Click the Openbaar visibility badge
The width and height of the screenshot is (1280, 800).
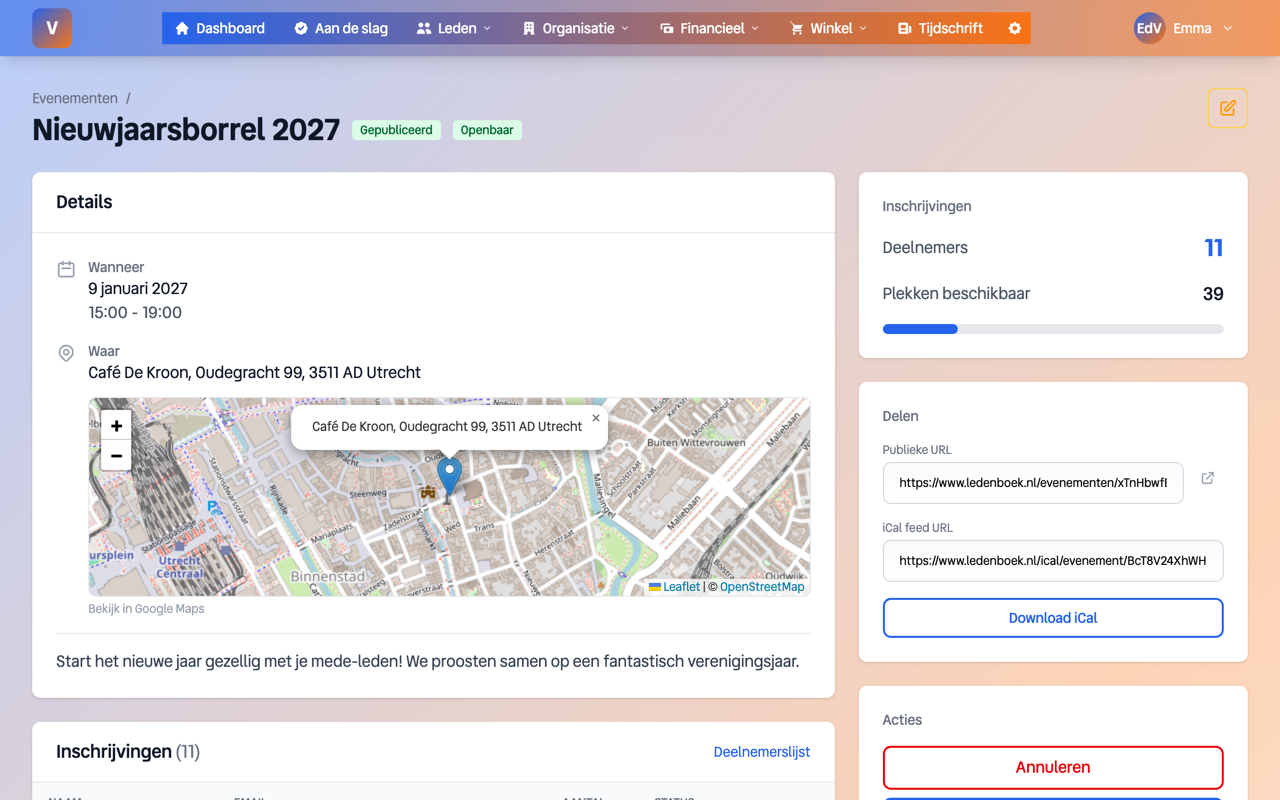pos(487,130)
